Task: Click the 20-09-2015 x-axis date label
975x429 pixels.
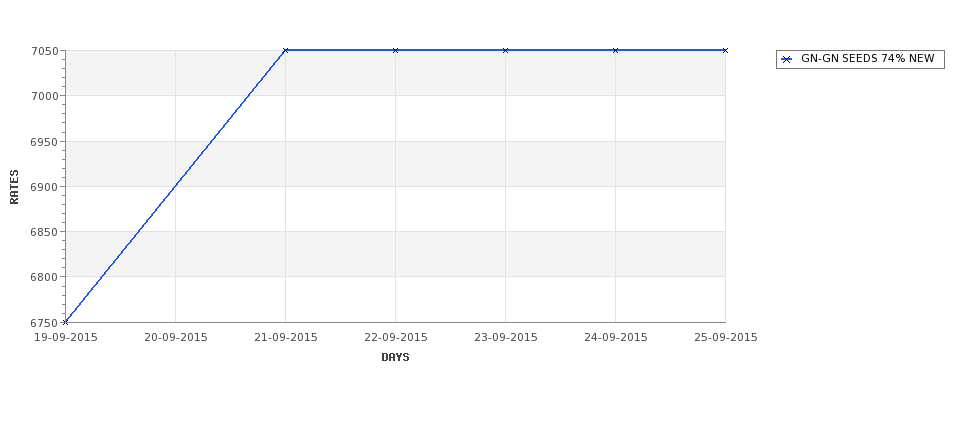Action: tap(176, 338)
